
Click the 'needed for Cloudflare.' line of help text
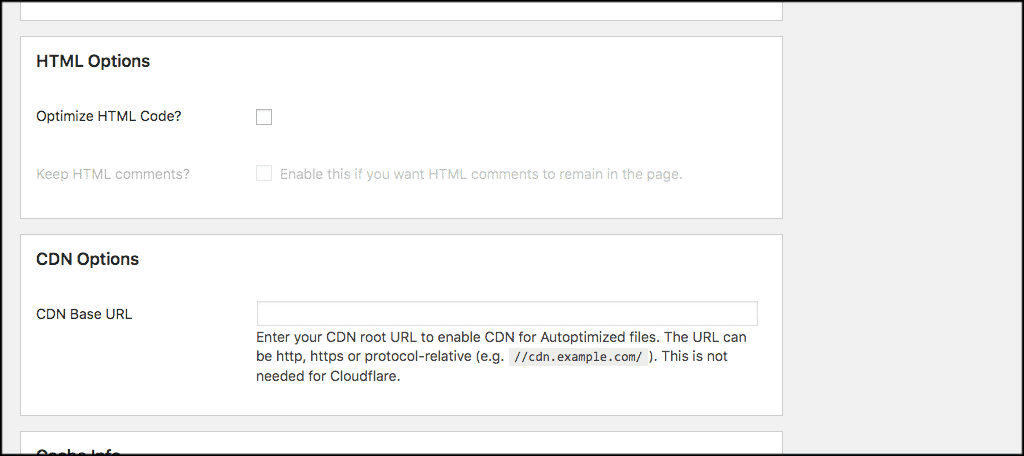coord(328,377)
